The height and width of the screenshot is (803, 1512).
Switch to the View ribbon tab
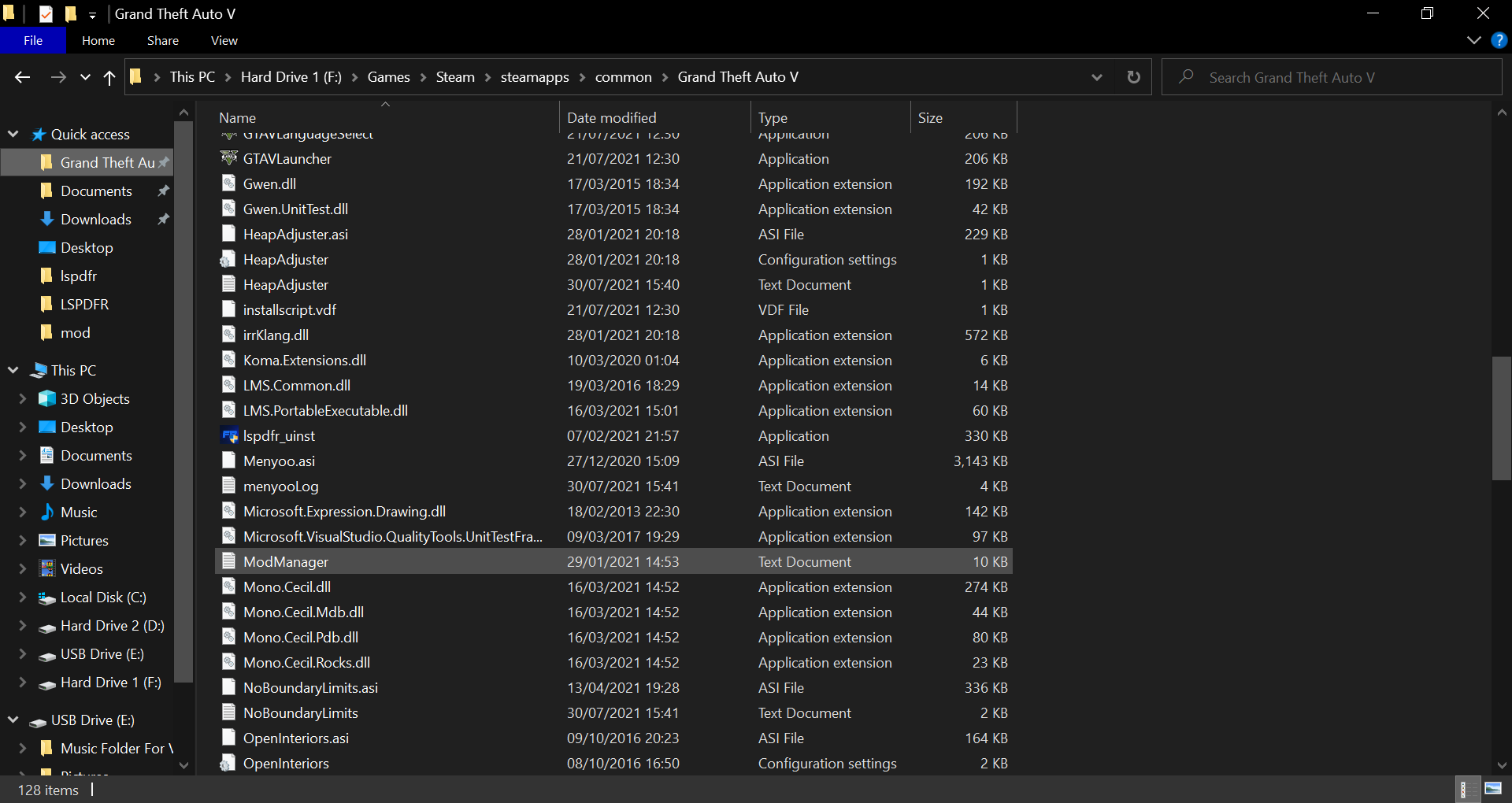coord(224,40)
